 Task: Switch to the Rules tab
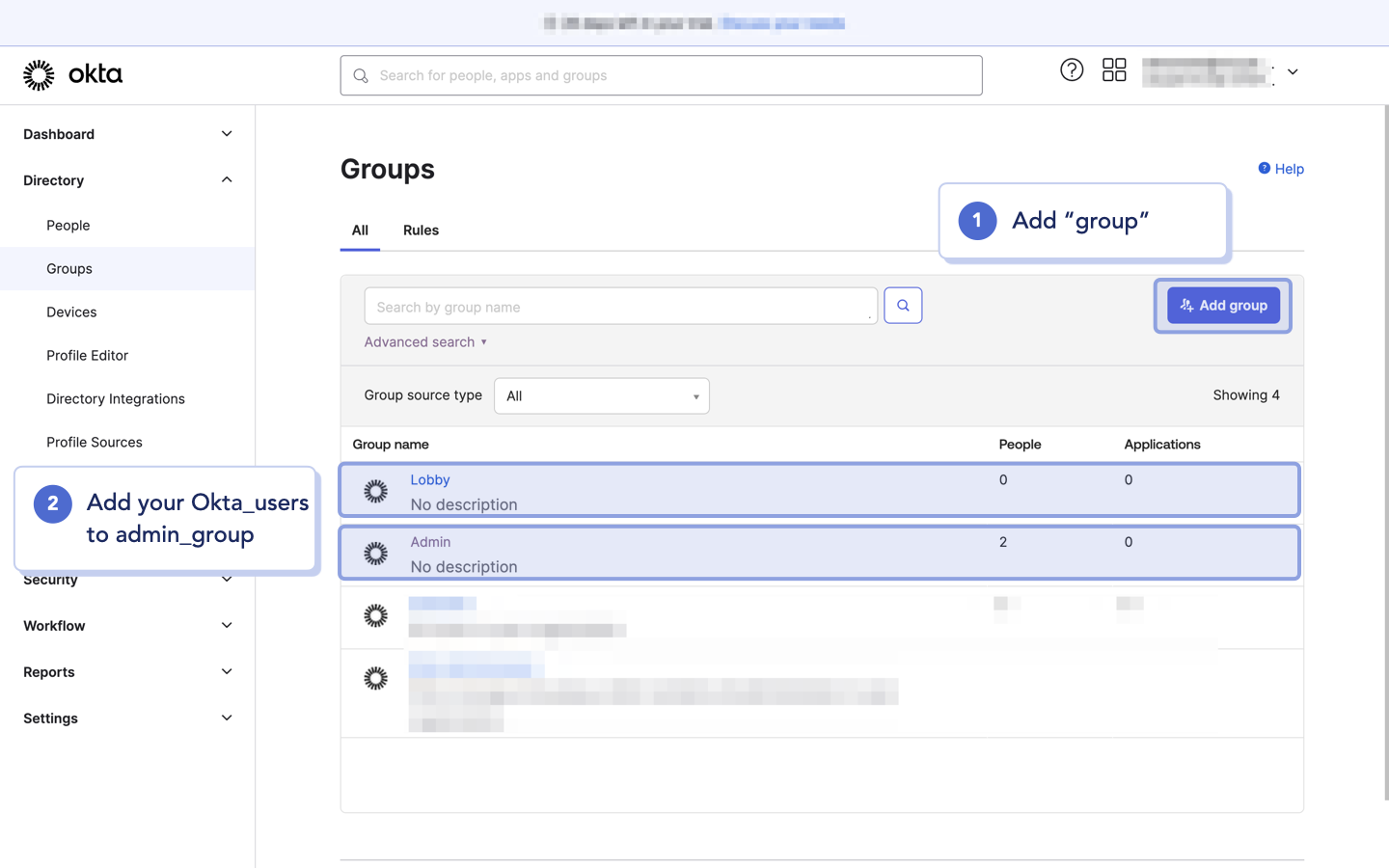coord(421,231)
